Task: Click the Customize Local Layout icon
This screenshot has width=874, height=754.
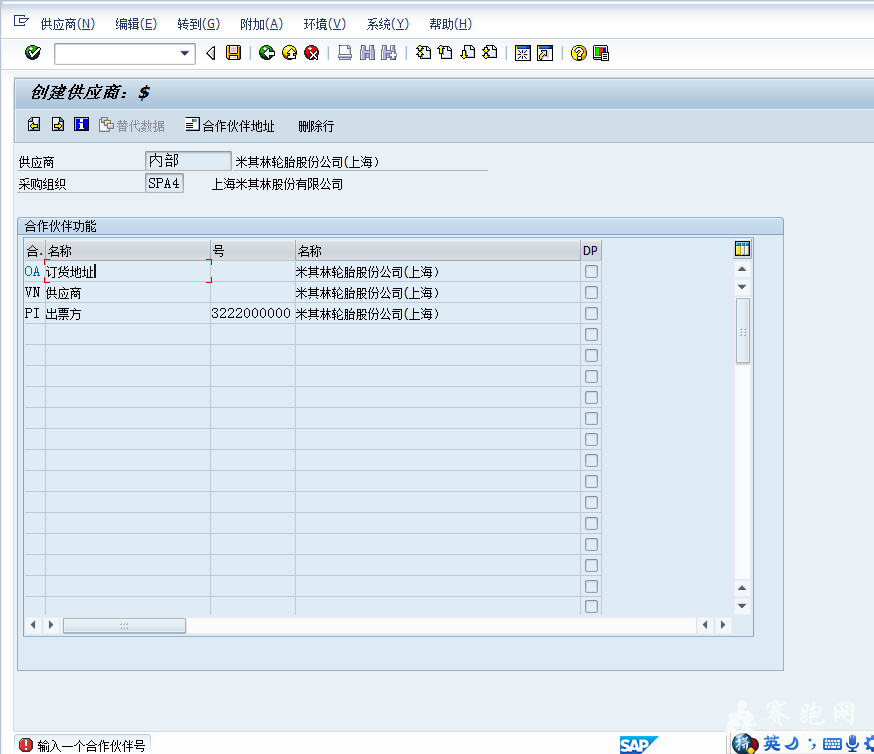Action: coord(601,53)
